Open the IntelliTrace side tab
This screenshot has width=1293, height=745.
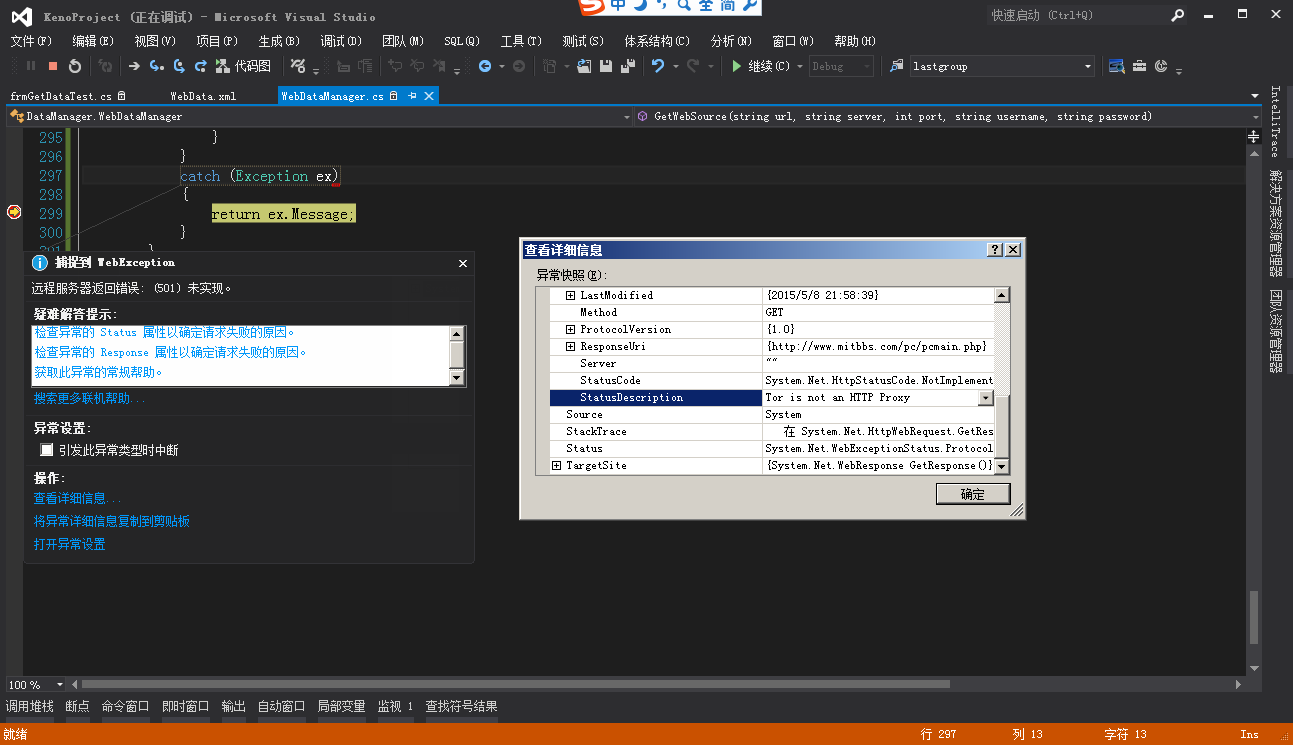click(x=1275, y=121)
